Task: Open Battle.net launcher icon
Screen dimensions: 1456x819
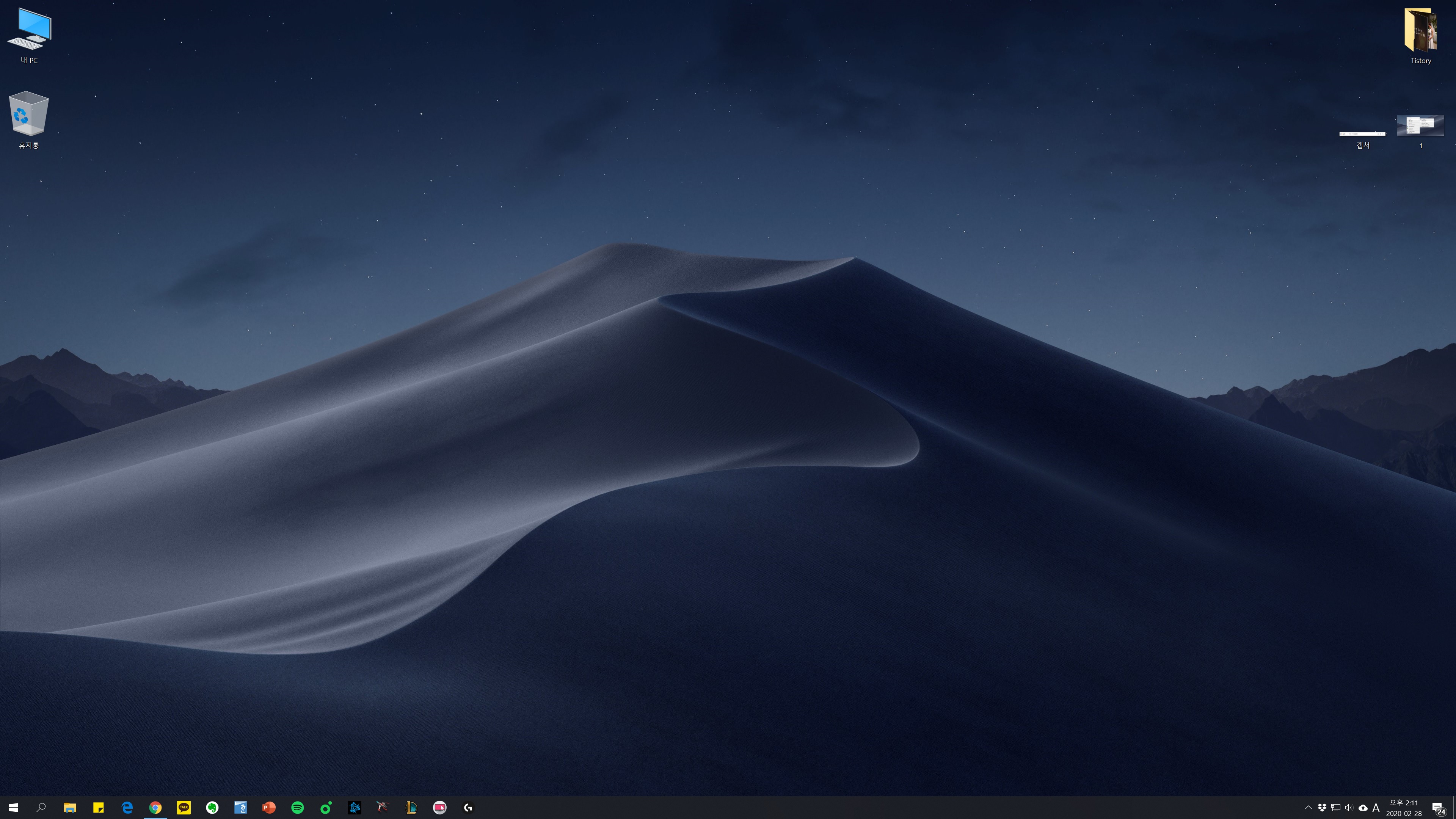Action: (x=355, y=808)
